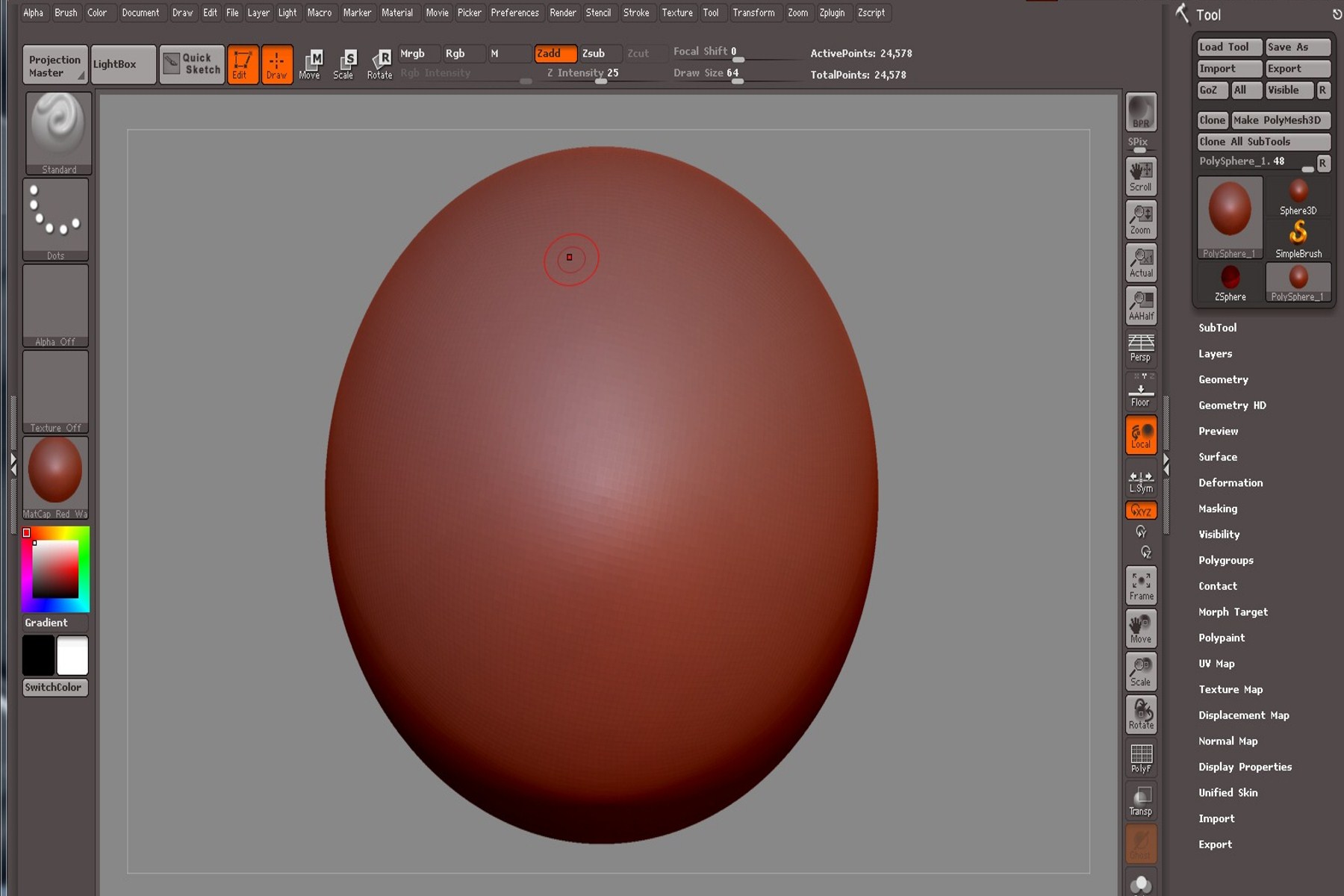Open the Preferences menu
The width and height of the screenshot is (1344, 896).
click(x=515, y=13)
